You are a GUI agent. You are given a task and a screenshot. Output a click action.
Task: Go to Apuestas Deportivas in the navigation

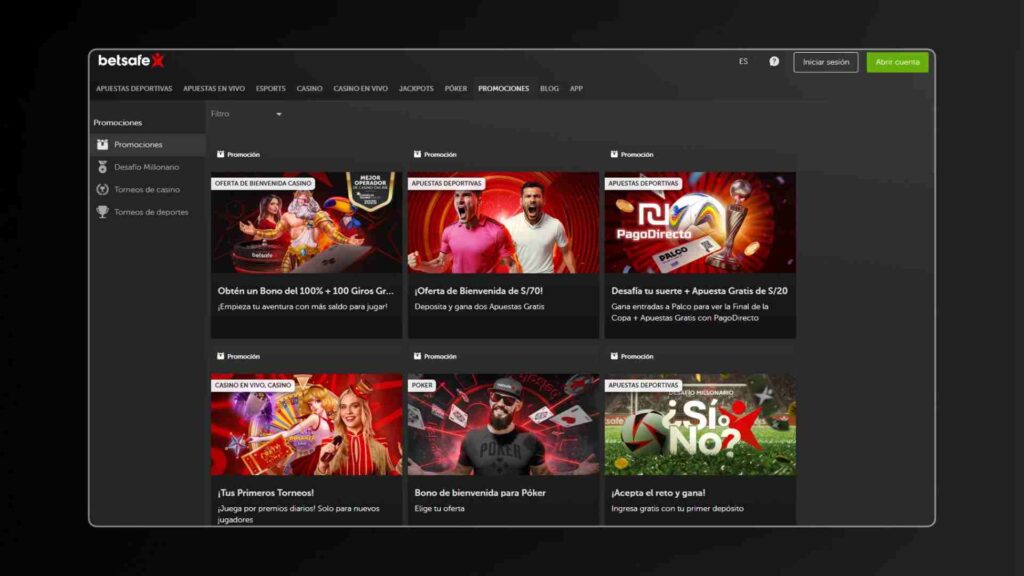tap(134, 89)
